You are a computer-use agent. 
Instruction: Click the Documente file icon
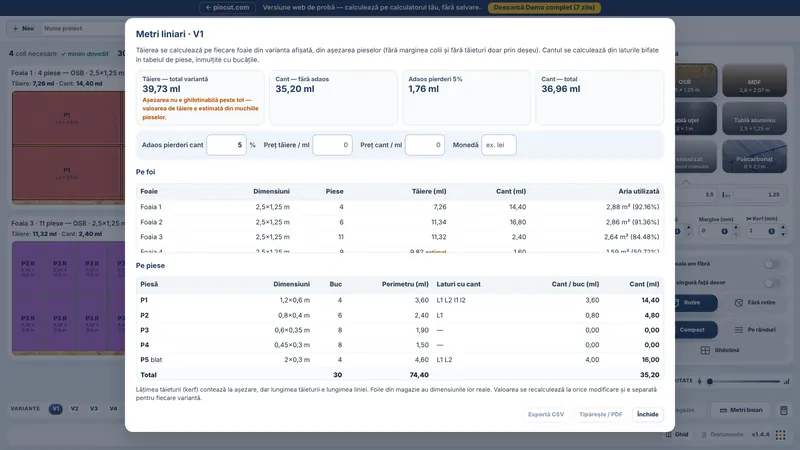pos(704,435)
